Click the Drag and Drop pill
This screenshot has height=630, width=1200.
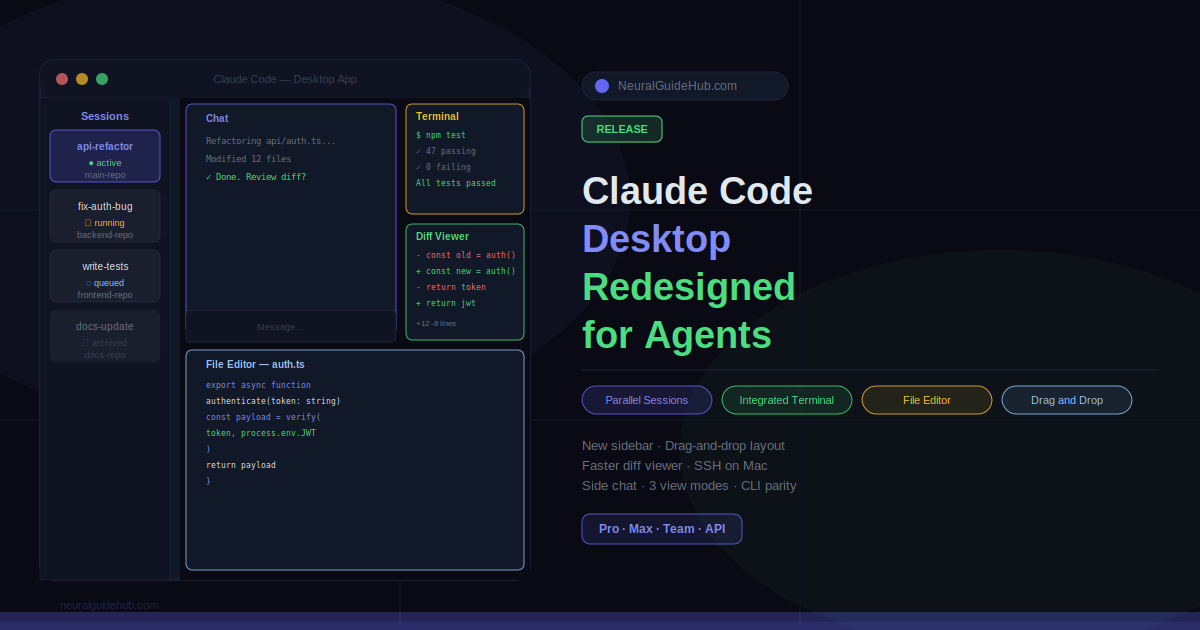tap(1067, 400)
